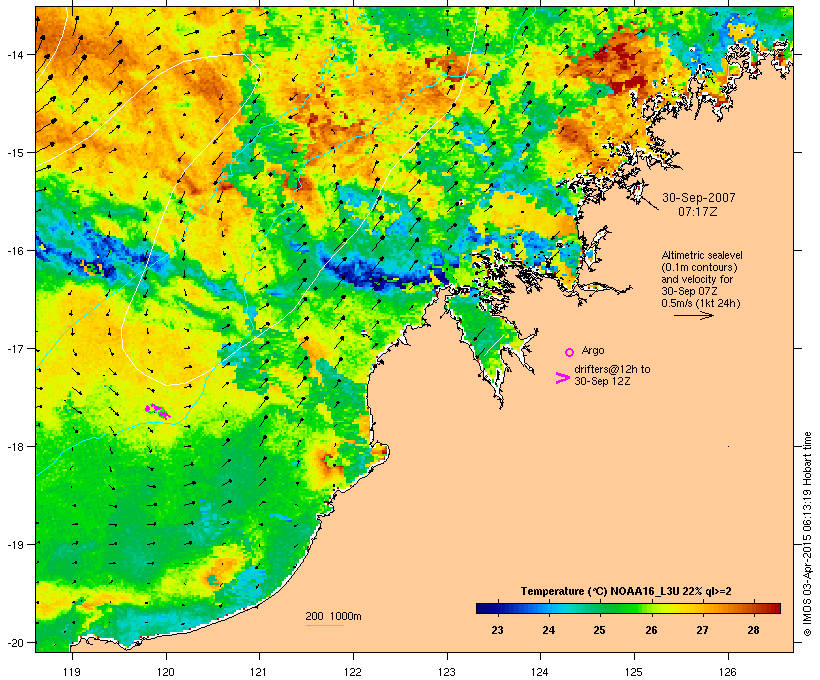Click the longitude axis label '122'

click(353, 672)
